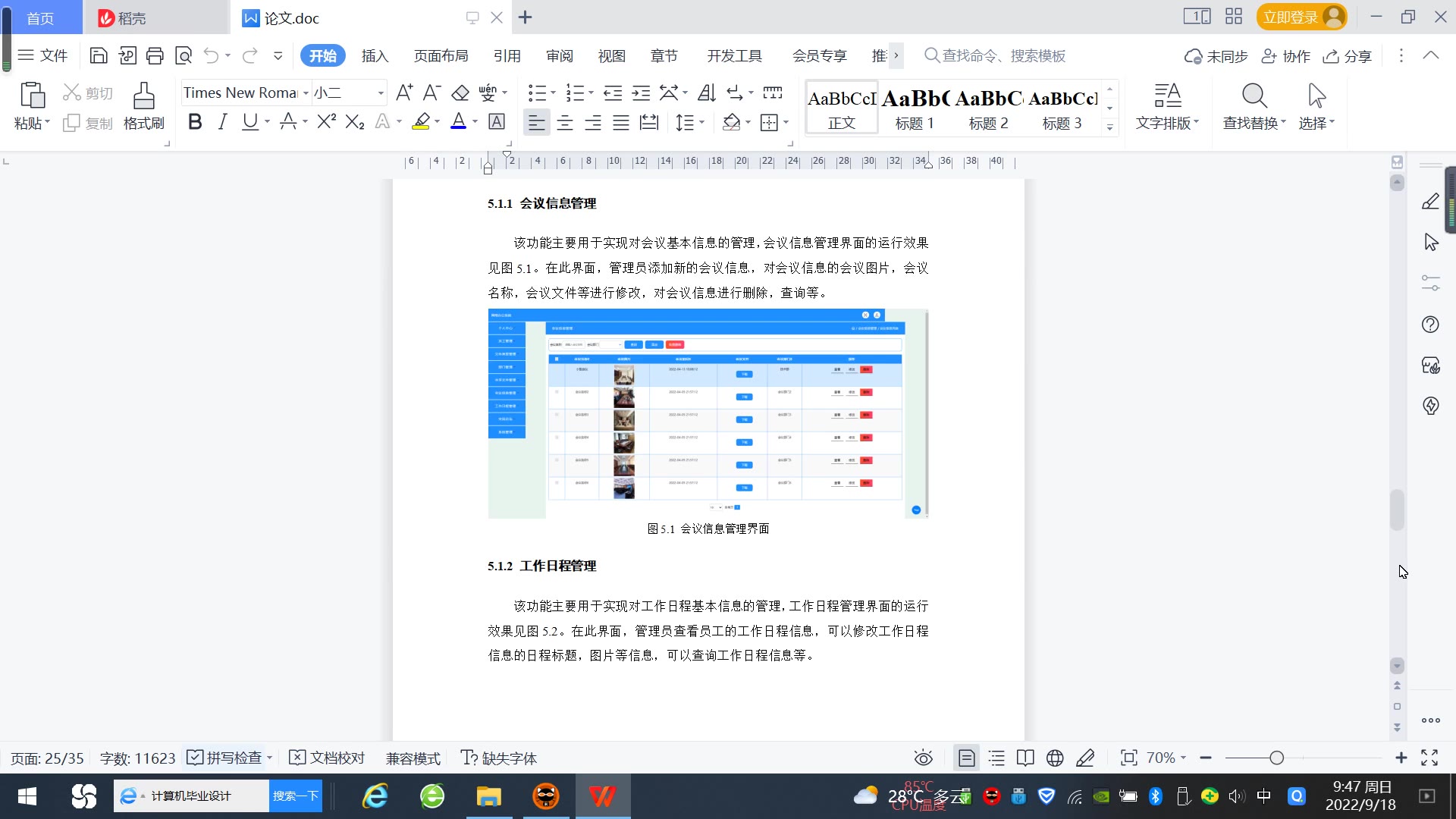Click the pen edit icon in right sidebar
The height and width of the screenshot is (819, 1456).
(x=1430, y=201)
